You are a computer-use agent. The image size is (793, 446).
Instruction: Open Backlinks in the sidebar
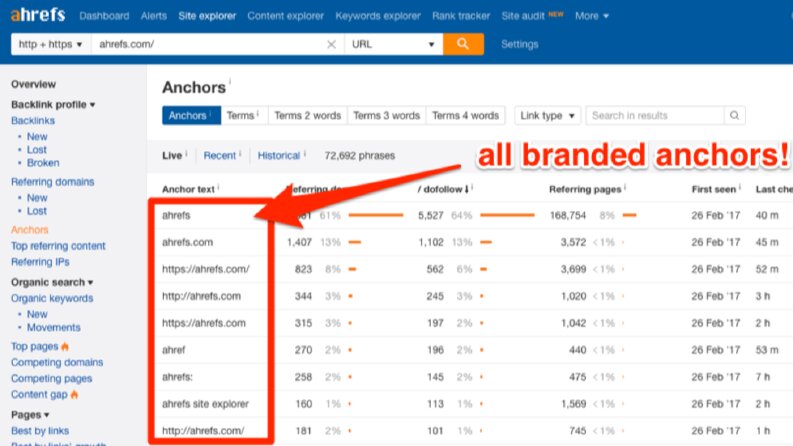33,121
